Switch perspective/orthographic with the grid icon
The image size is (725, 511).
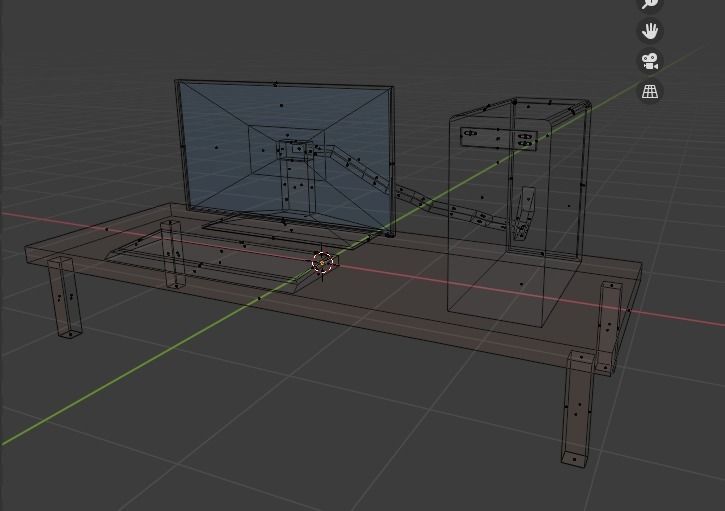pyautogui.click(x=650, y=91)
